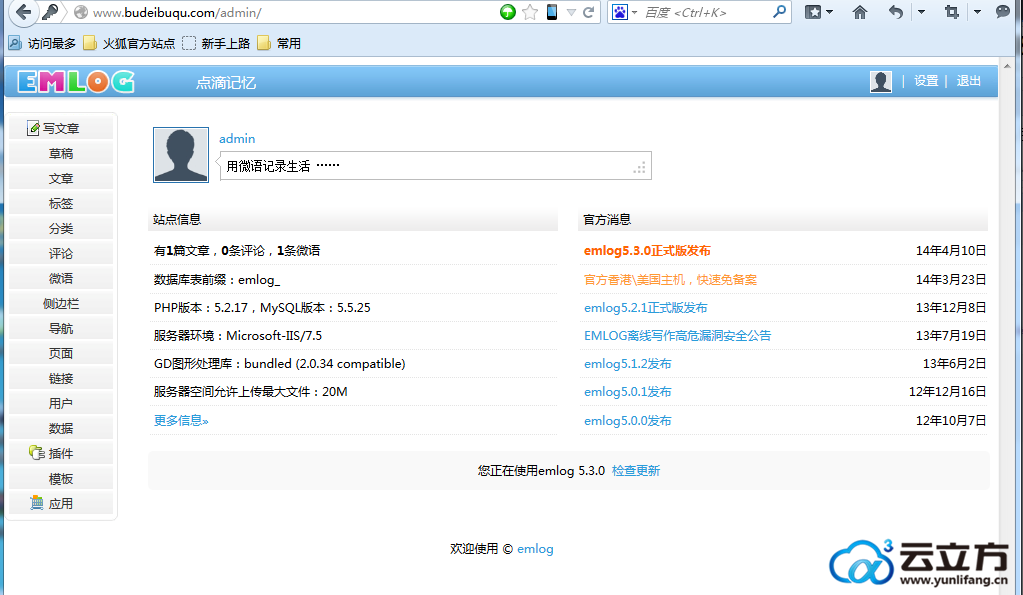Image resolution: width=1023 pixels, height=595 pixels.
Task: Click the EMLOG logo
Action: tap(76, 82)
